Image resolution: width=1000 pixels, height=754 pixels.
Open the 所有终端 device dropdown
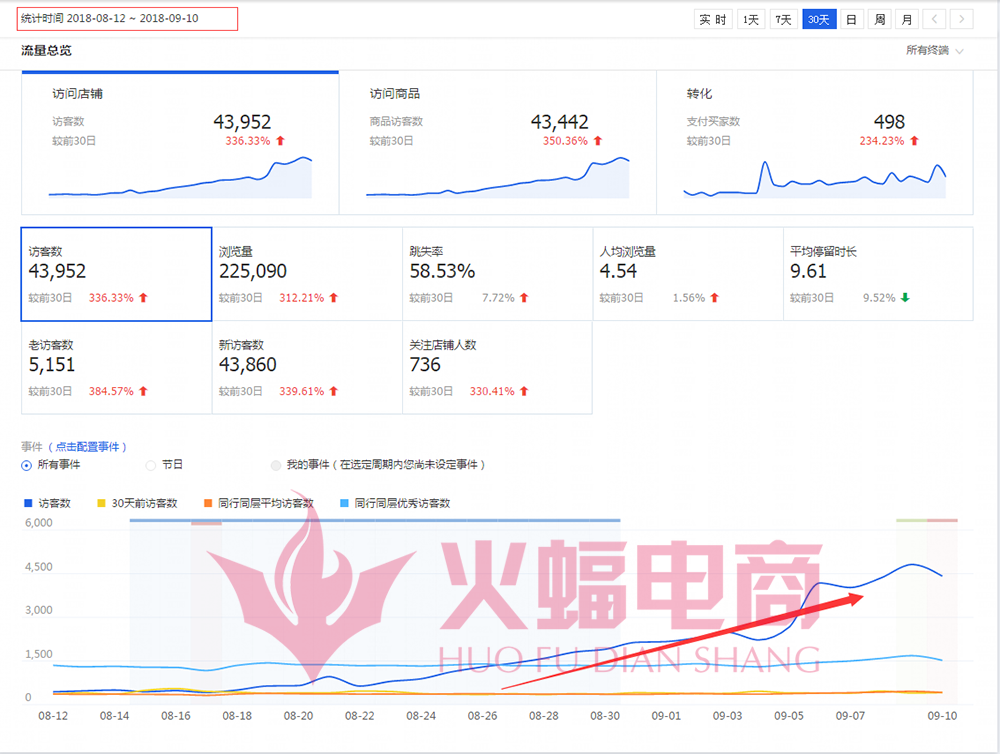pos(934,50)
